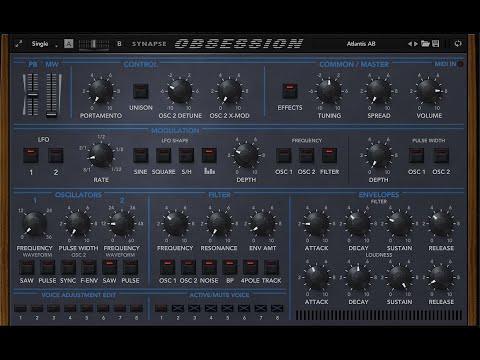Click the filter envelope Decay knob

point(358,223)
